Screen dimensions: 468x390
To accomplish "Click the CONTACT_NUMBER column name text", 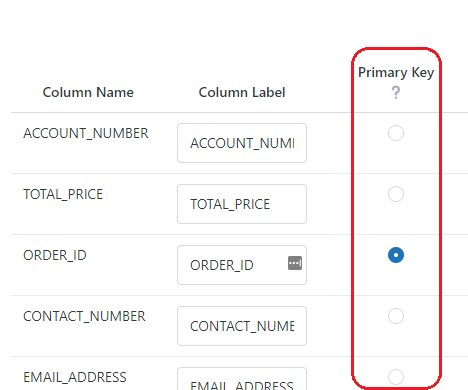I will [x=84, y=316].
